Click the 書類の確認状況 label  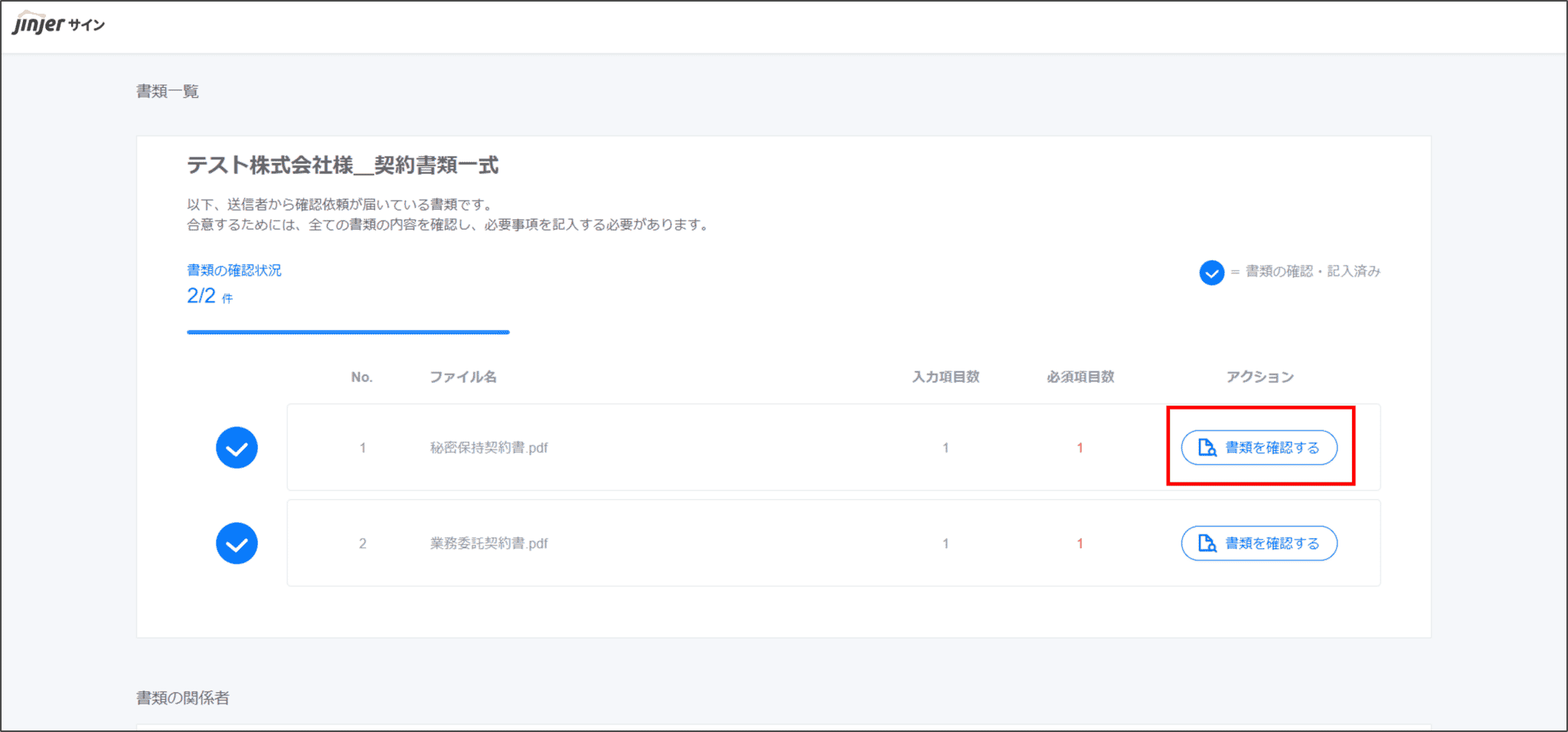click(234, 270)
